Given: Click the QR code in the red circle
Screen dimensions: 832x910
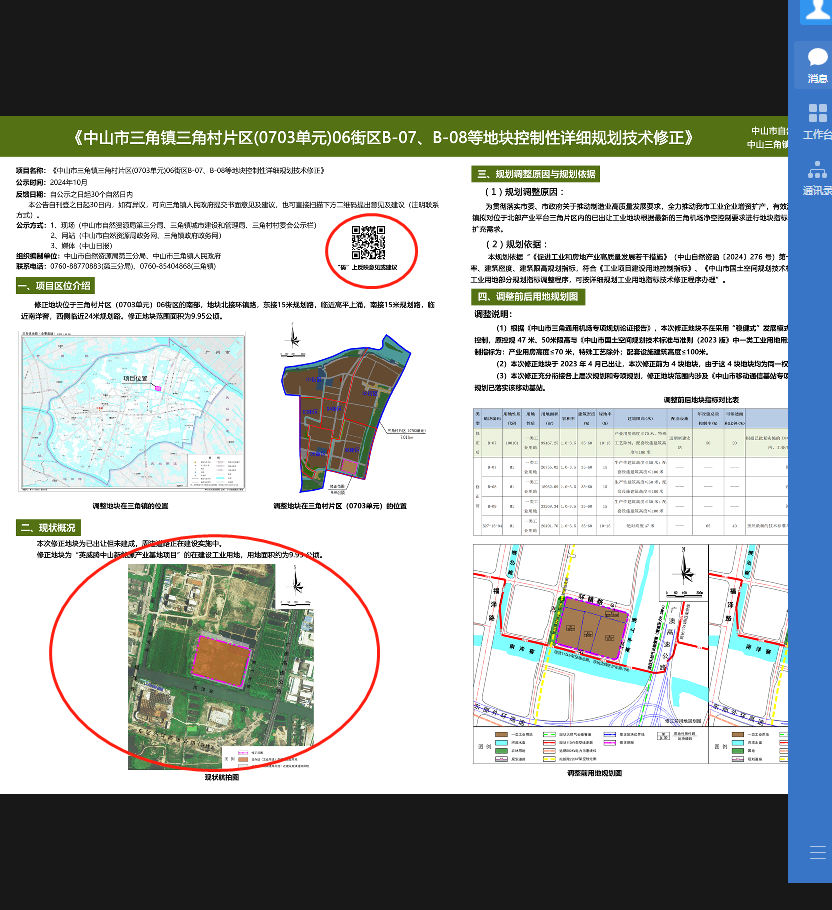Looking at the screenshot, I should (368, 242).
